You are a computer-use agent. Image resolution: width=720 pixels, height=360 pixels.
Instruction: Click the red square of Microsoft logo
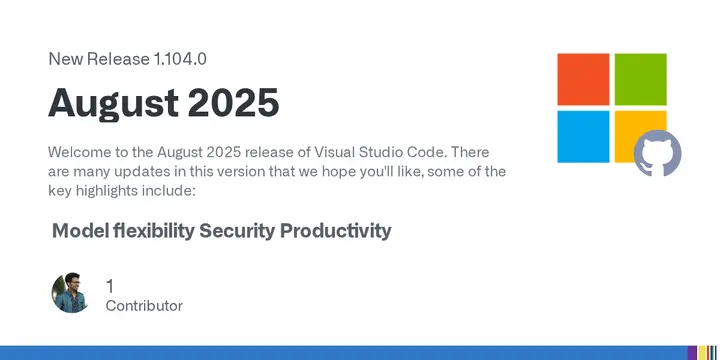point(583,79)
